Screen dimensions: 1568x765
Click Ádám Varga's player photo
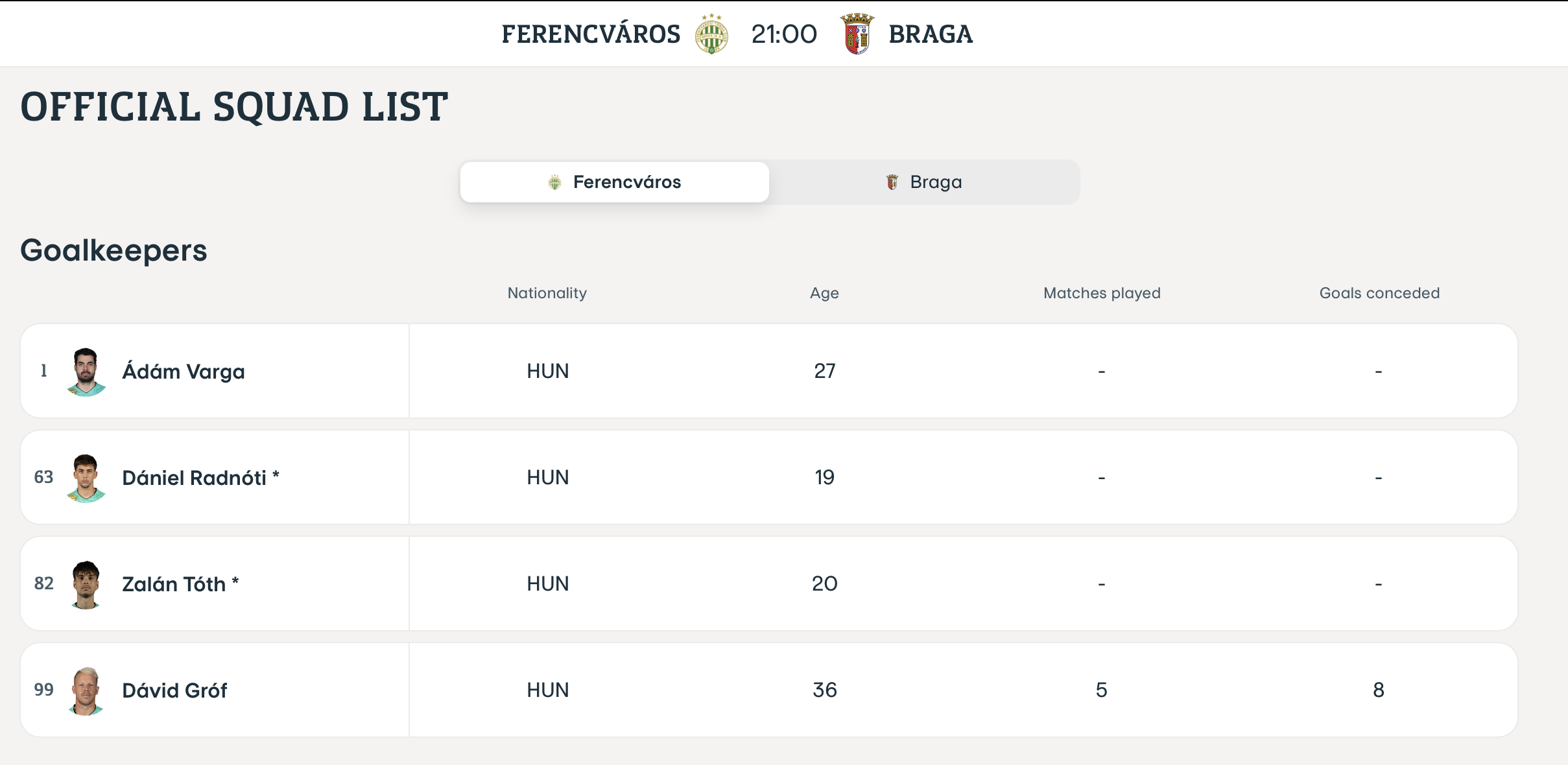coord(86,371)
